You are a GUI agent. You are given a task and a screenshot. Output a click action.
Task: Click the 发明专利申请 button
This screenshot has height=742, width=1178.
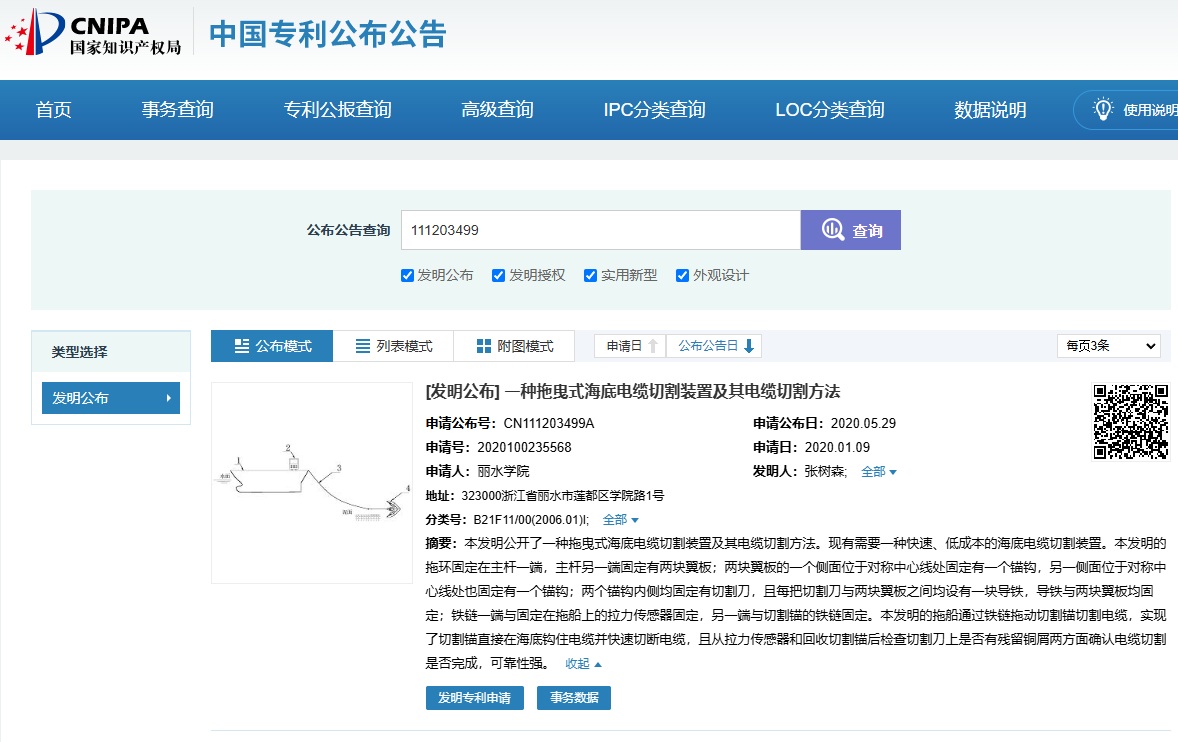pos(474,698)
